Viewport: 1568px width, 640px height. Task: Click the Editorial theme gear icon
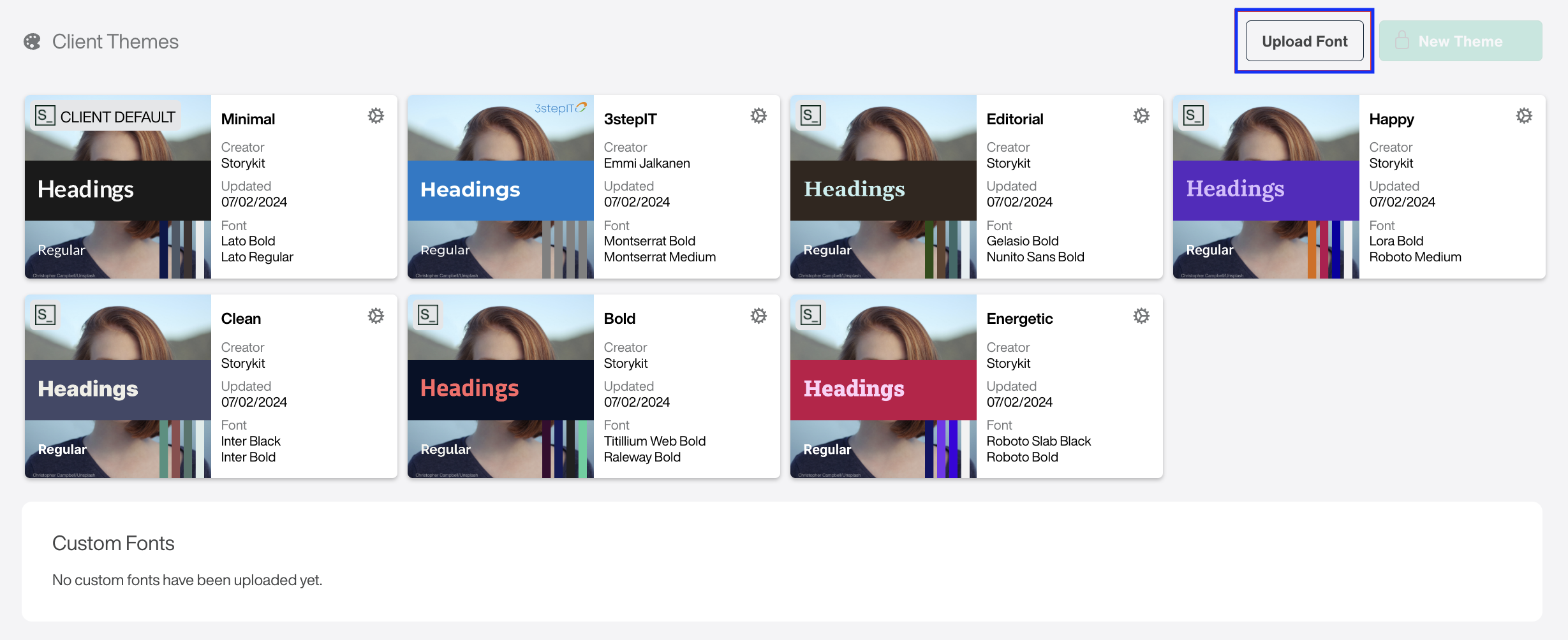click(x=1141, y=116)
